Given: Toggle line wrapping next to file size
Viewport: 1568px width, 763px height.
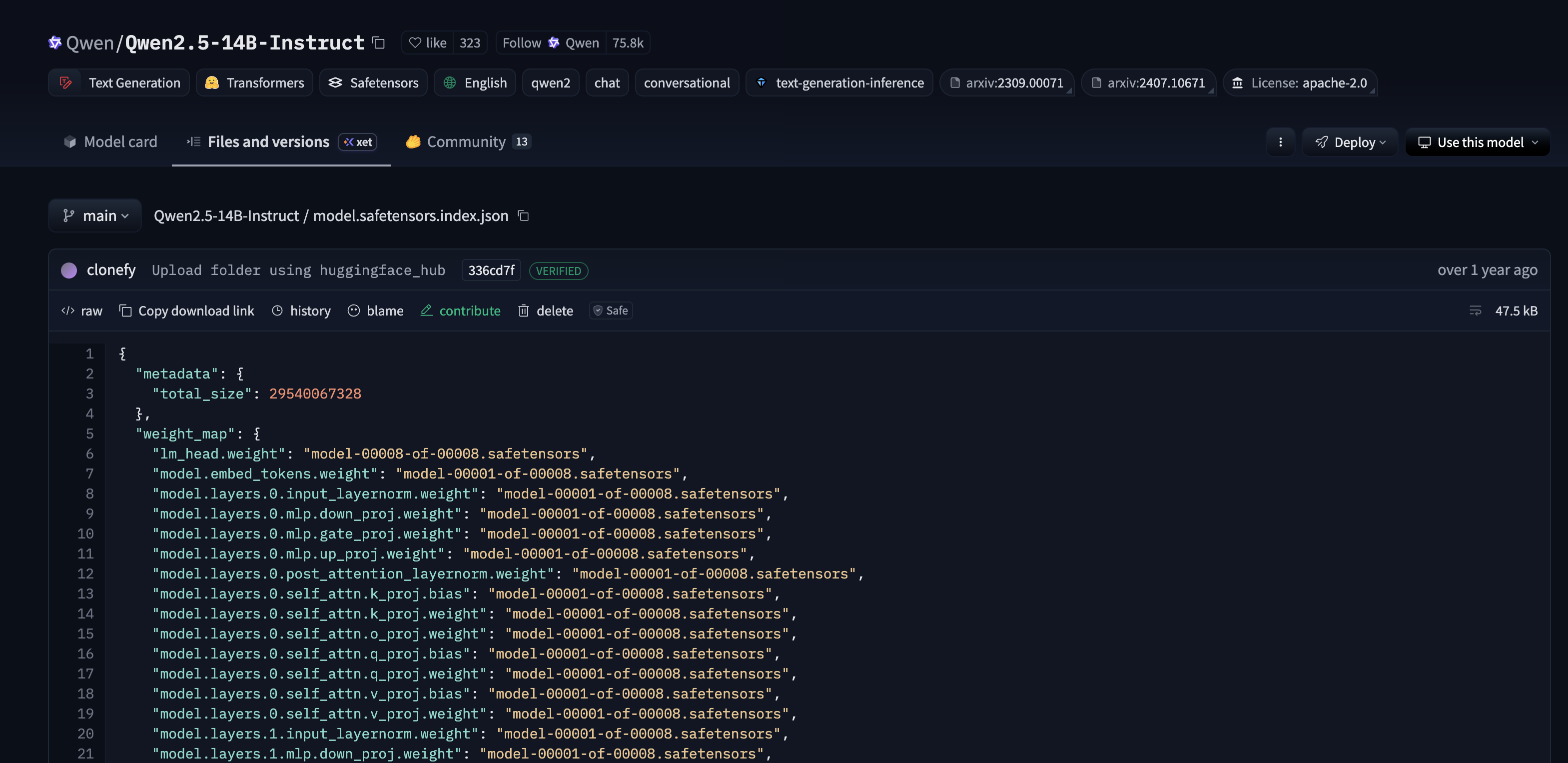Looking at the screenshot, I should tap(1476, 310).
